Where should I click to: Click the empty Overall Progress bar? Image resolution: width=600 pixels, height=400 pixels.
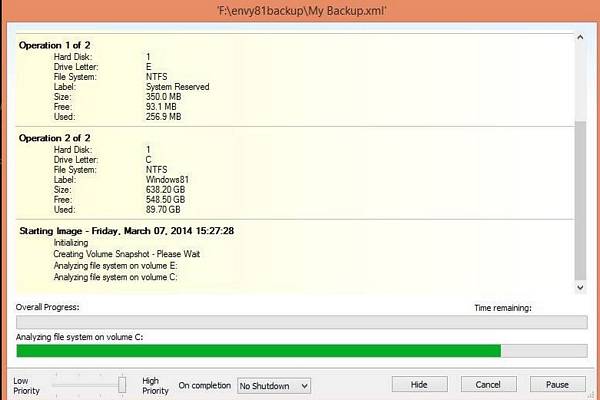[x=300, y=321]
